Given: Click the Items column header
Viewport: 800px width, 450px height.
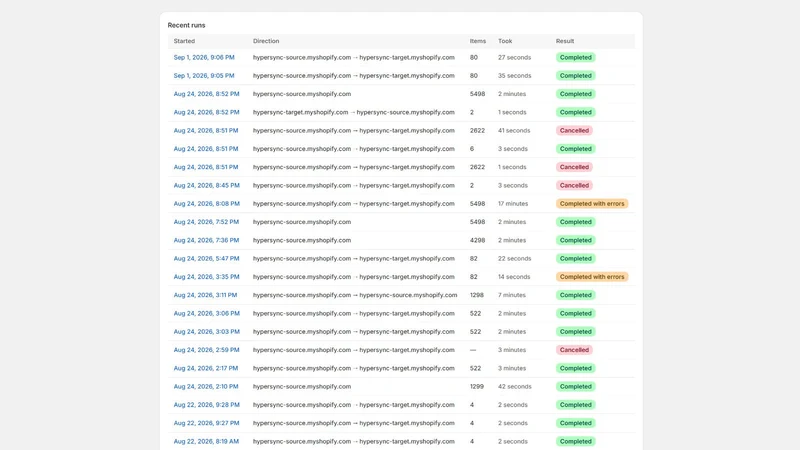Looking at the screenshot, I should [478, 41].
